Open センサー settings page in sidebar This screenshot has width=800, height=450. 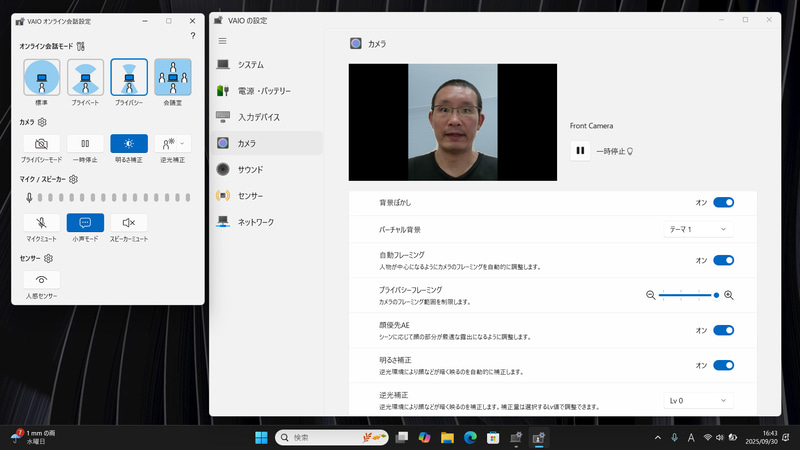267,196
